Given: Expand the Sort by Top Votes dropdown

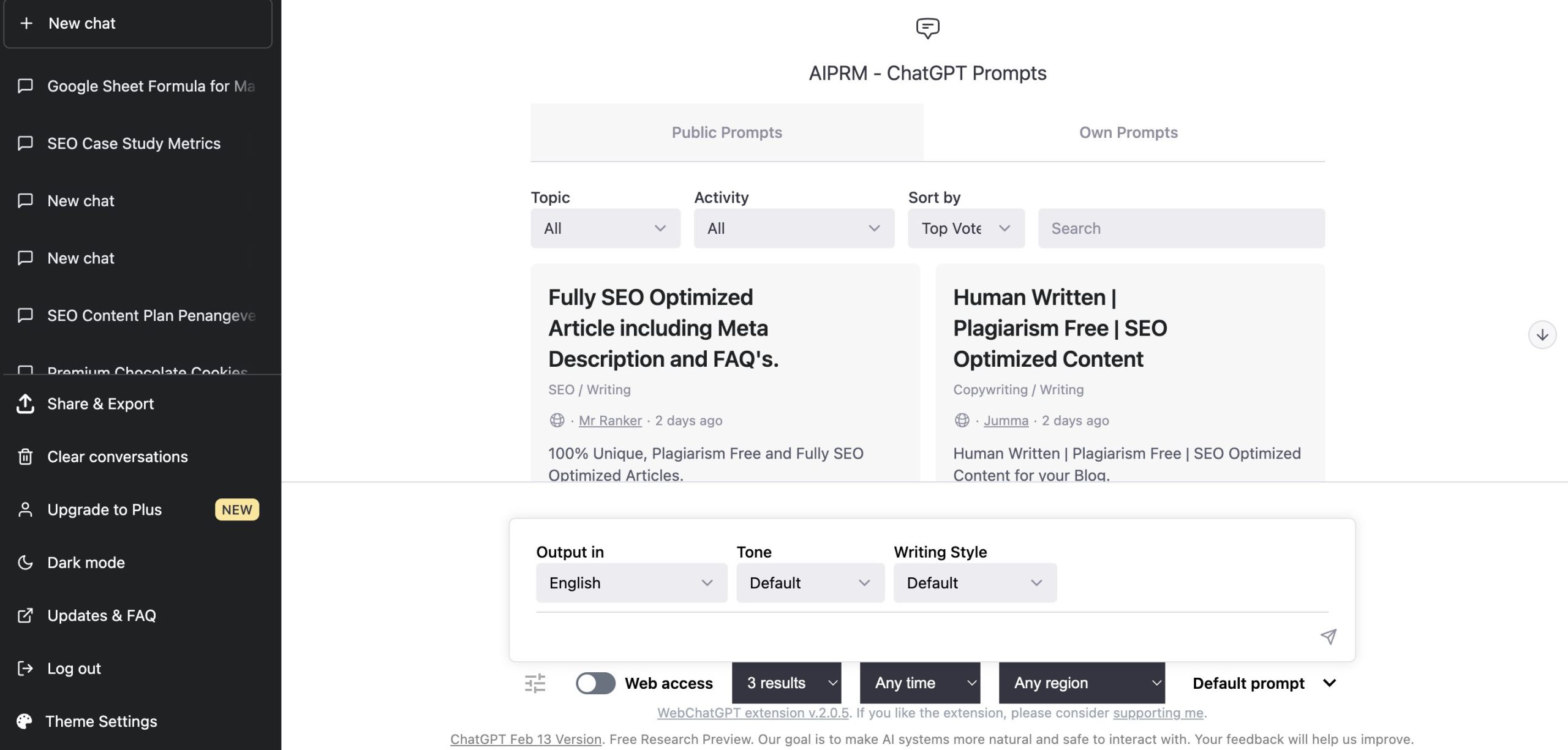Looking at the screenshot, I should pyautogui.click(x=965, y=228).
